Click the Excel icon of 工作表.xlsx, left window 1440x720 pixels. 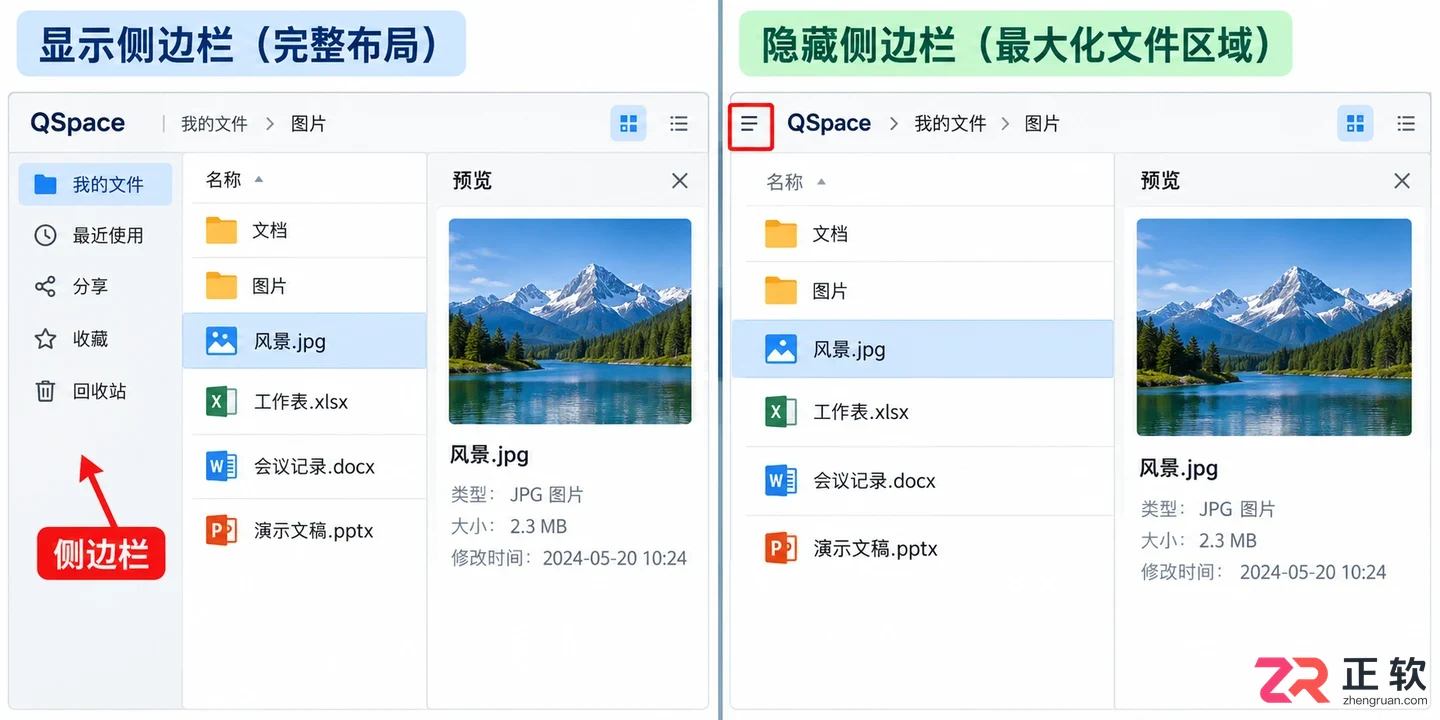(x=221, y=402)
